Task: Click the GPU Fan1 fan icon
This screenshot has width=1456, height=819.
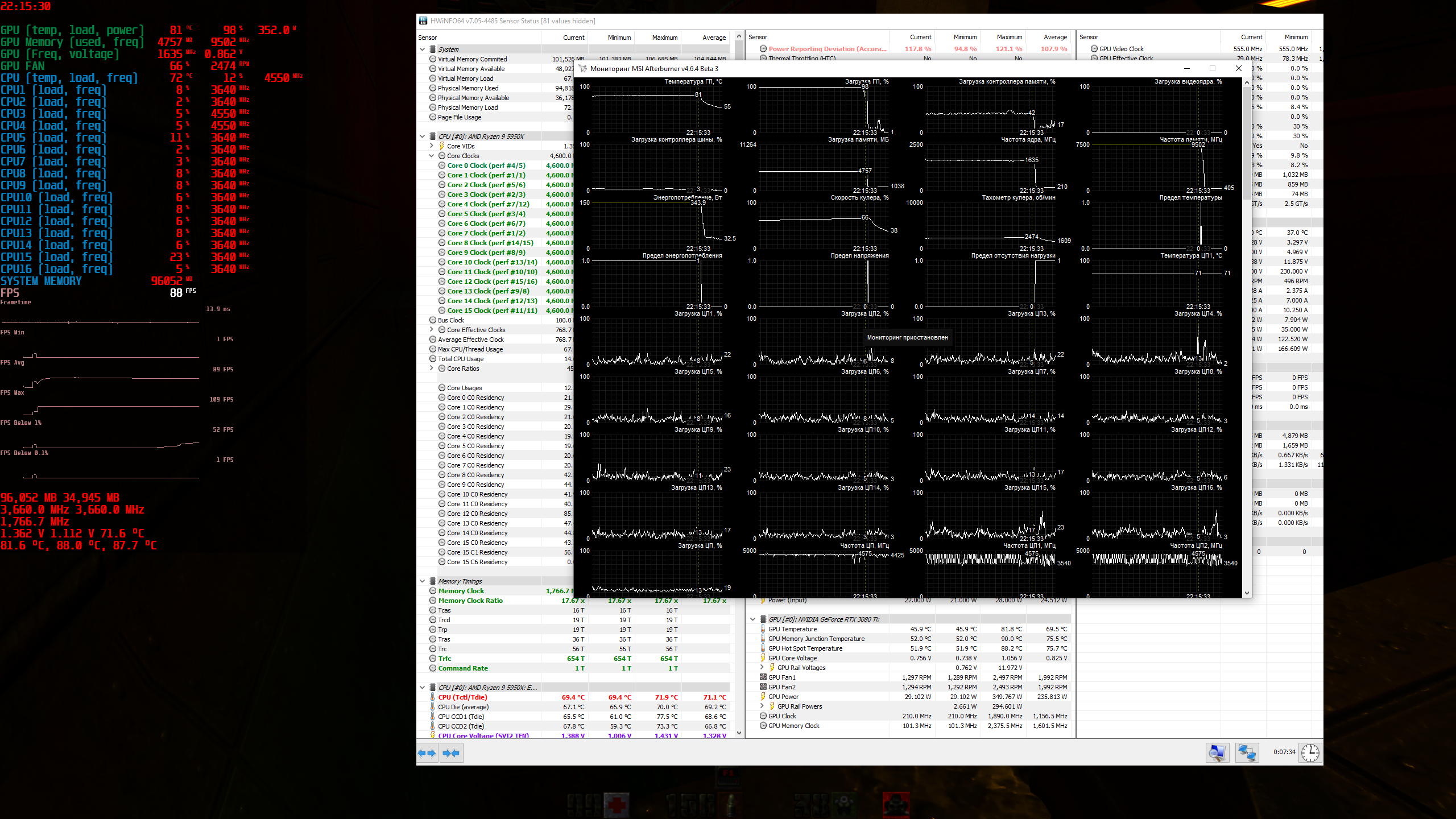Action: (763, 677)
